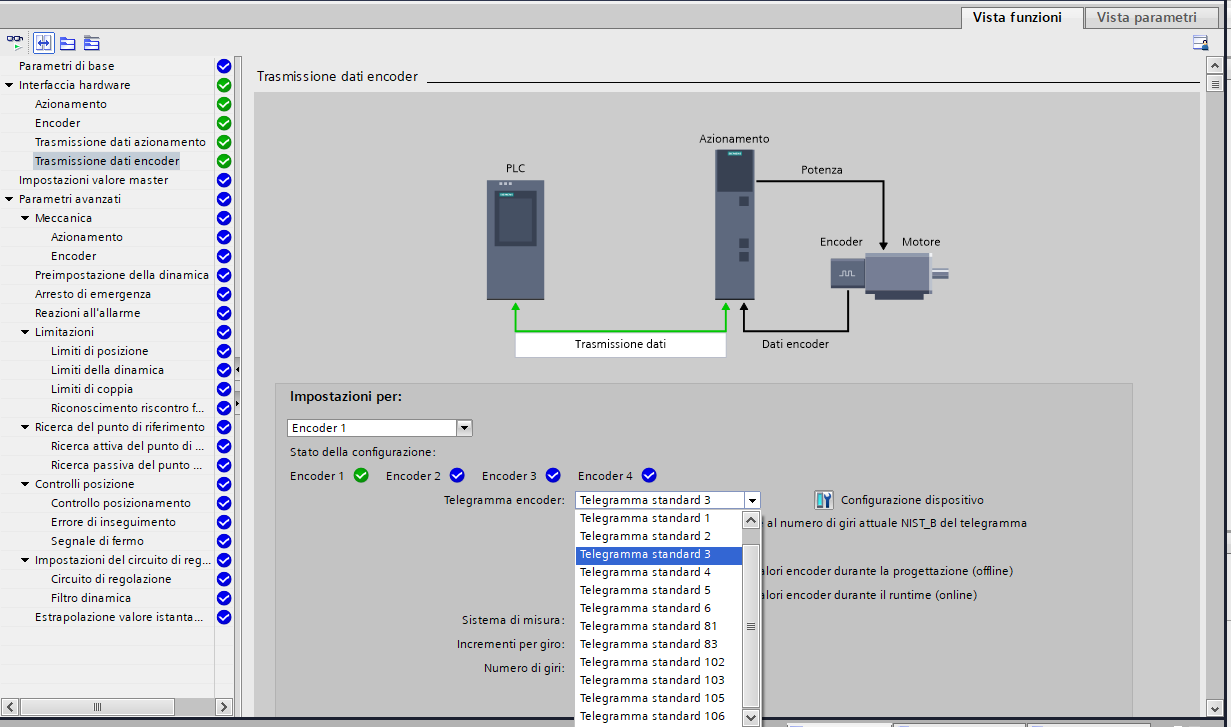Click green status check next to Encoder 1

[361, 476]
